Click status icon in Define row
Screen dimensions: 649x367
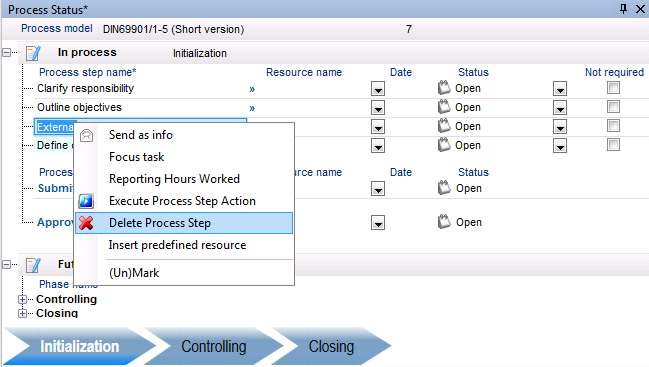[444, 145]
